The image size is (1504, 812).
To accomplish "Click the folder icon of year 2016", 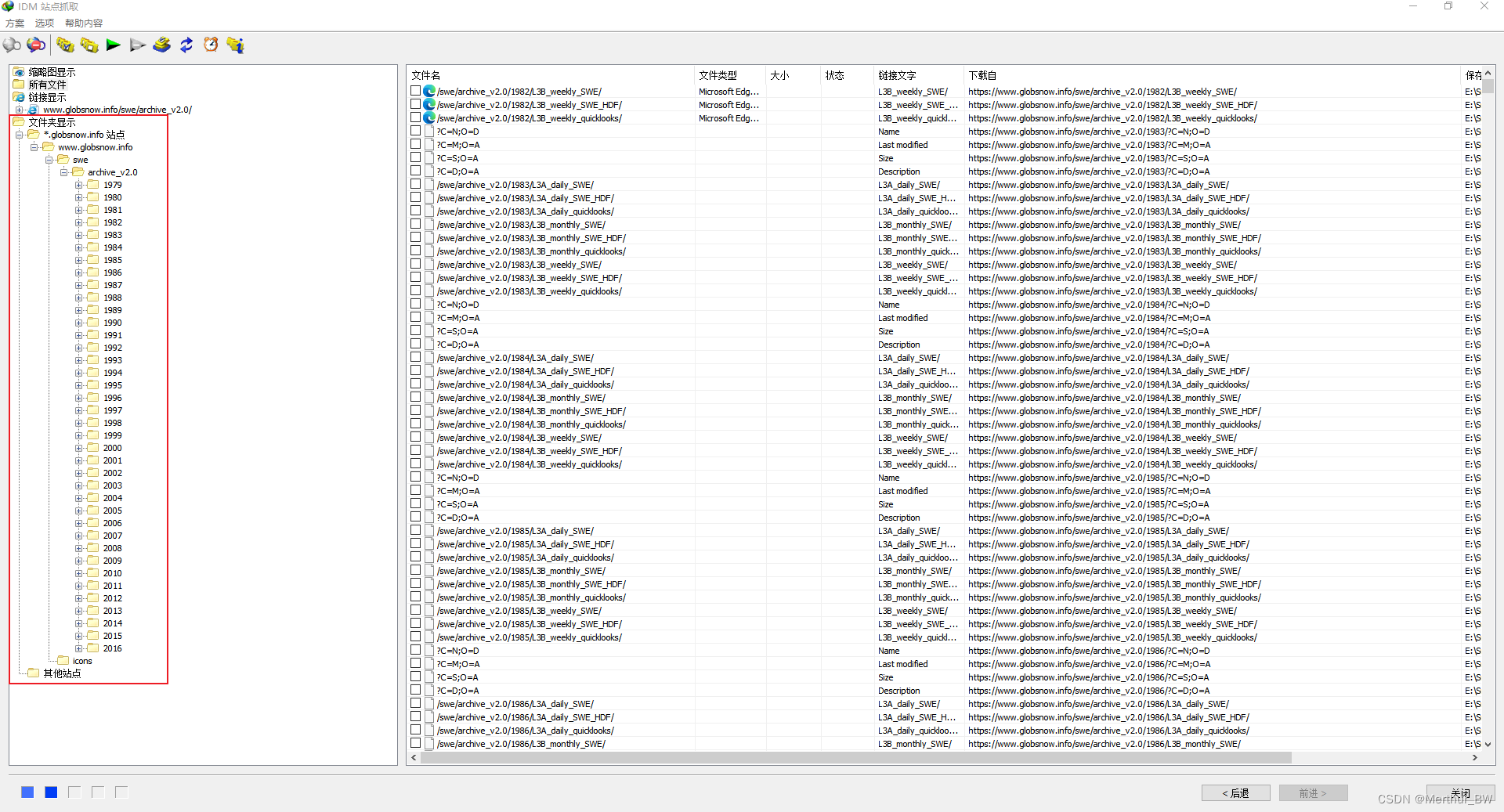I will (93, 648).
